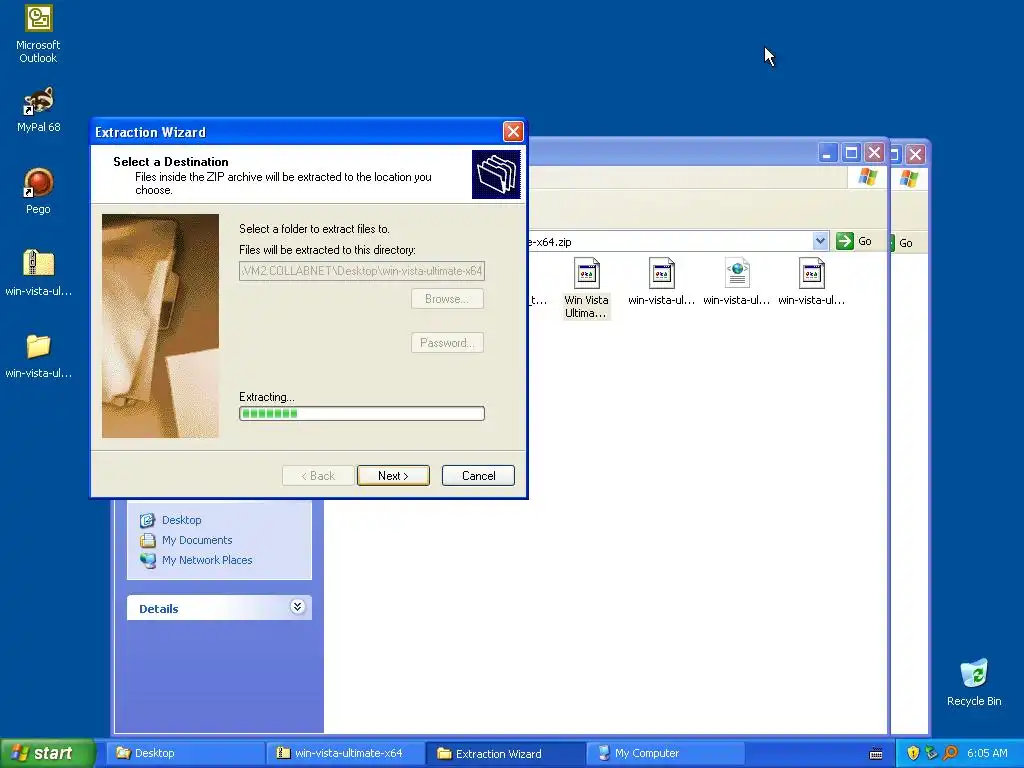This screenshot has height=768, width=1024.
Task: Click Windows flag logo in zip window
Action: [868, 176]
